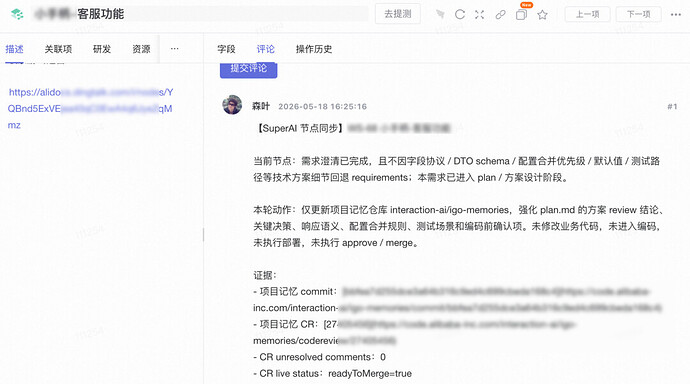Go to next item with 下一项
The width and height of the screenshot is (690, 384).
pyautogui.click(x=639, y=14)
